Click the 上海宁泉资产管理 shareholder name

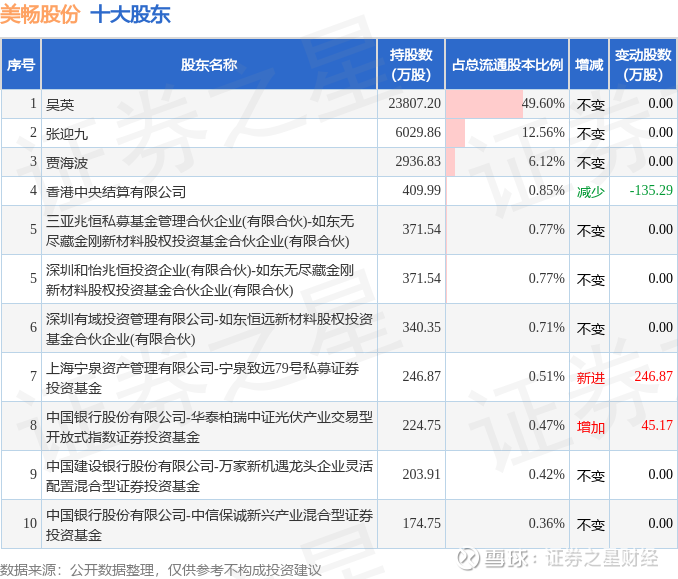(202, 377)
